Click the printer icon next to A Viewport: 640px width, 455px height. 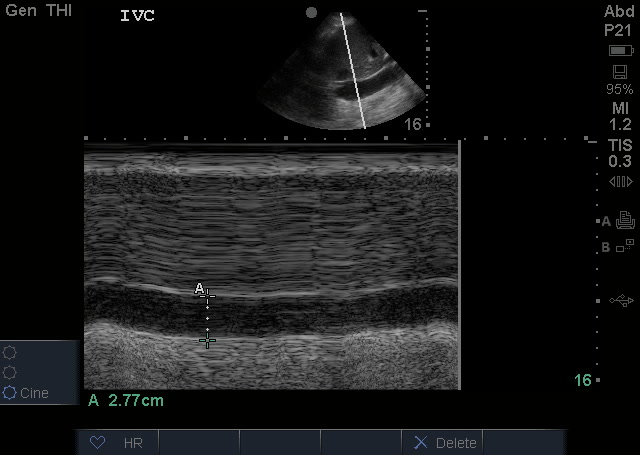[625, 221]
